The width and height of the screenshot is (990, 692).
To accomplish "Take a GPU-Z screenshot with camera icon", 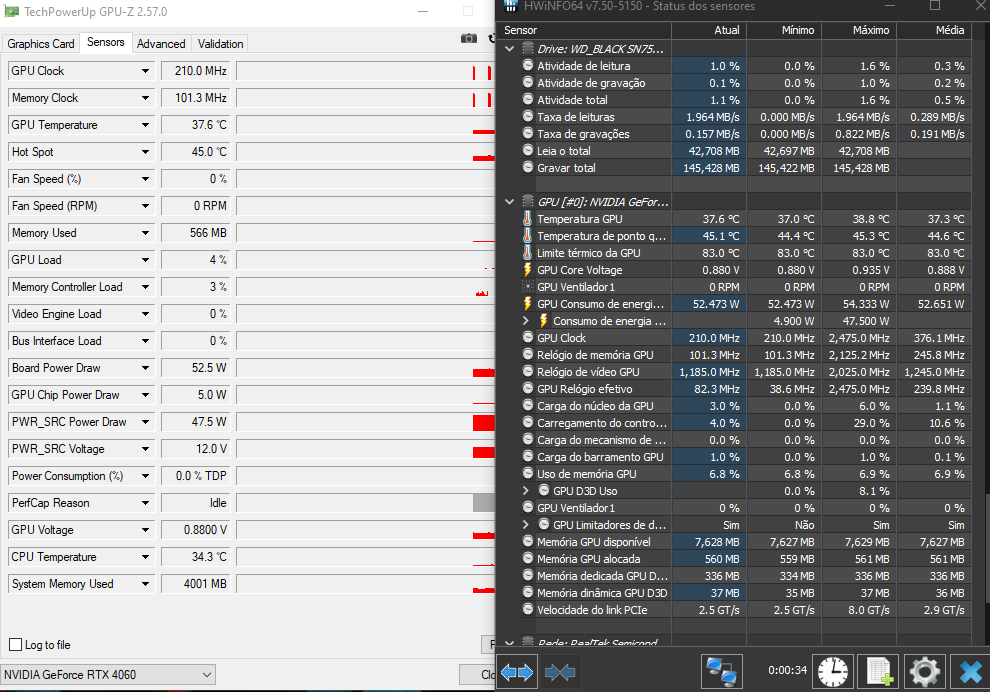I will 468,39.
